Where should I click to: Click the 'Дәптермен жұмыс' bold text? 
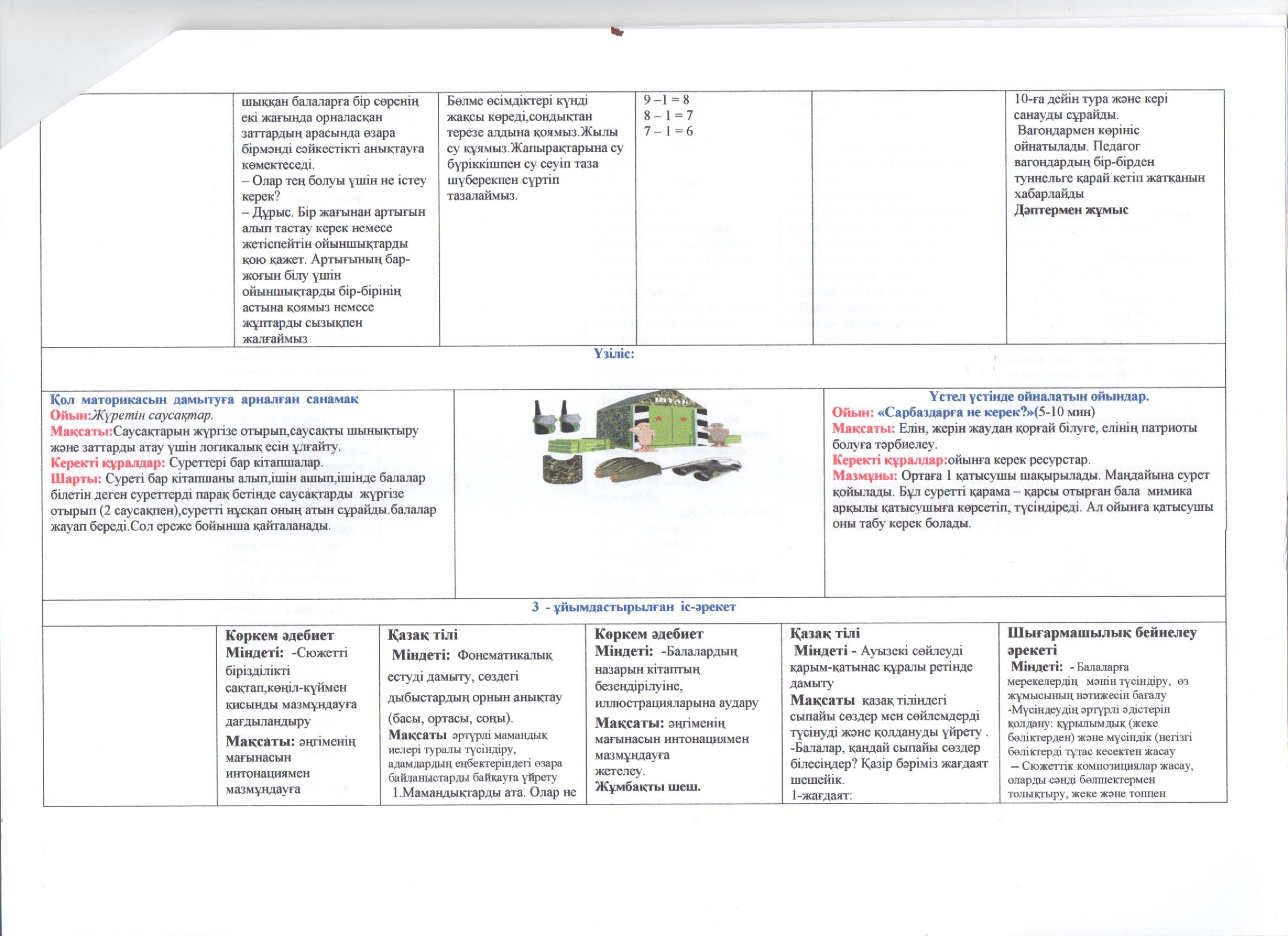tap(1071, 210)
